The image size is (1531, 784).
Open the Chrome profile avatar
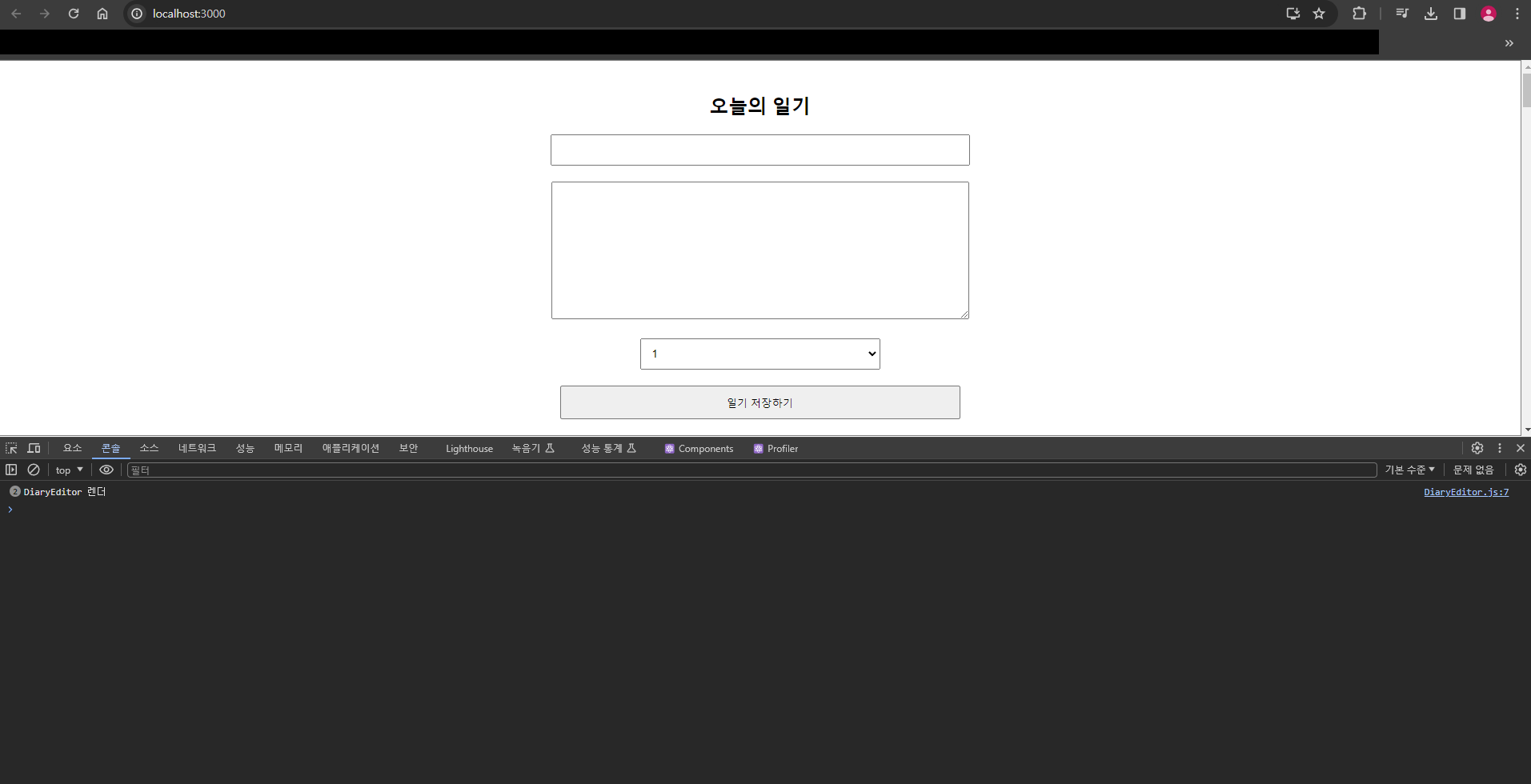point(1489,14)
